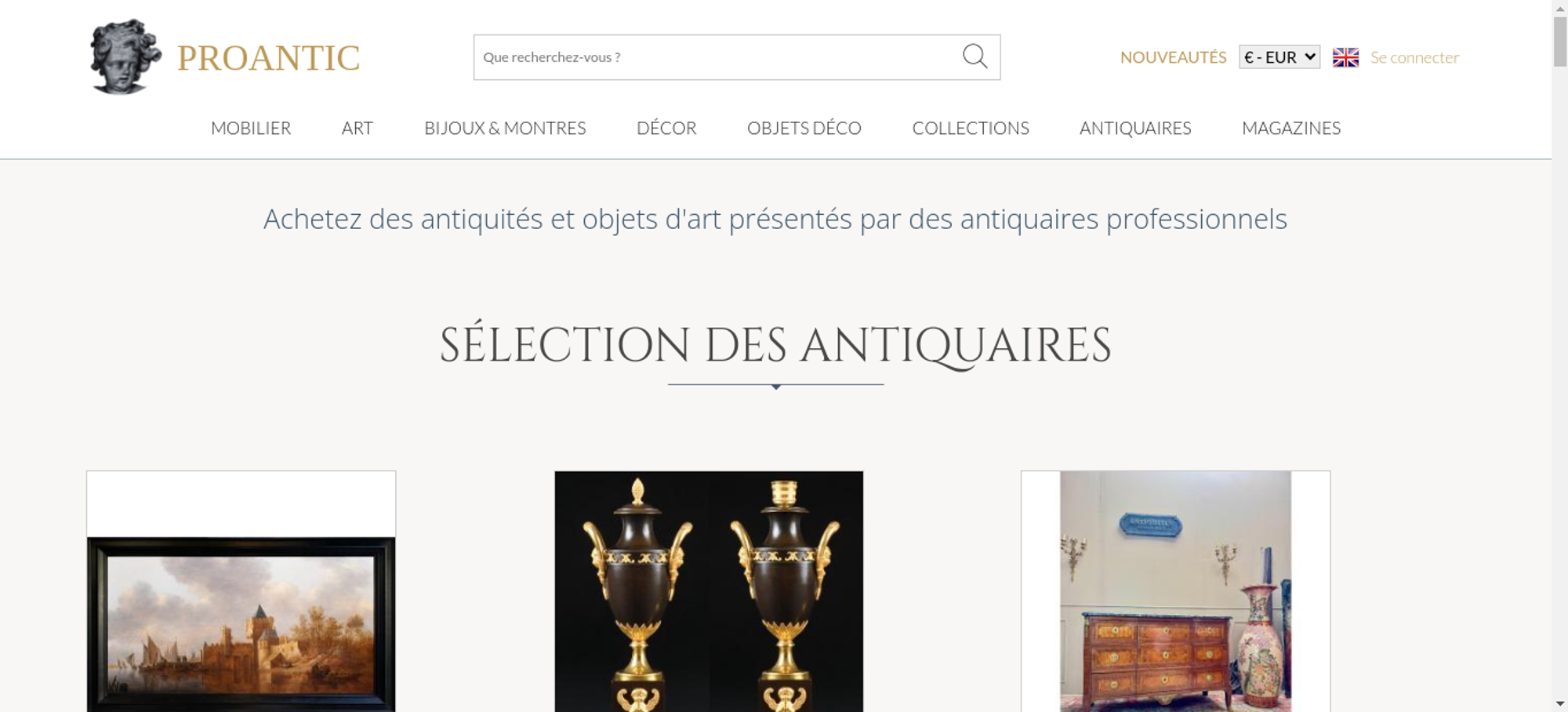The height and width of the screenshot is (712, 1568).
Task: Click the NOUVEAUTÉS link
Action: pyautogui.click(x=1173, y=57)
